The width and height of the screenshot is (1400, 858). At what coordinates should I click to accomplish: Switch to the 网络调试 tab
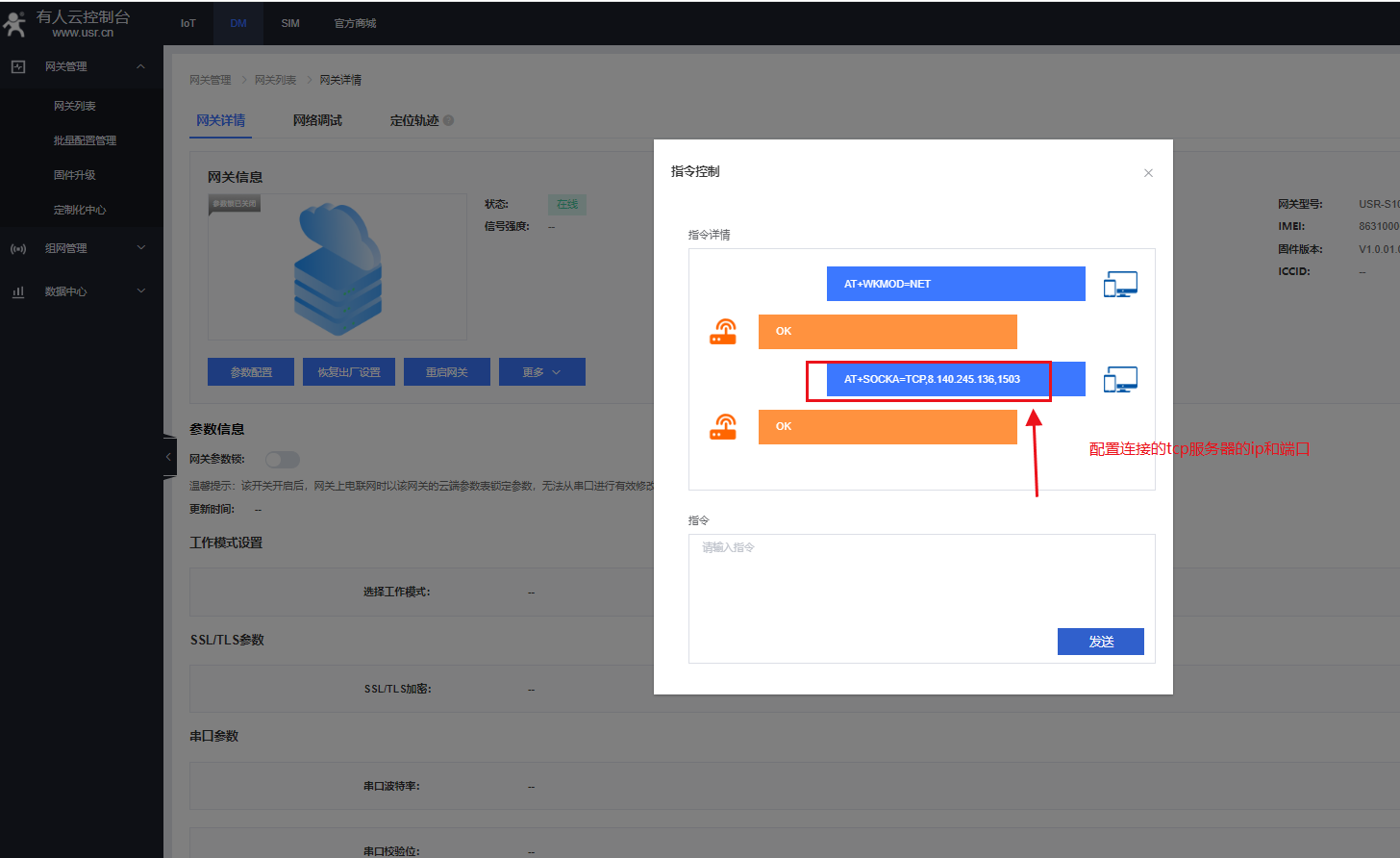click(x=317, y=120)
